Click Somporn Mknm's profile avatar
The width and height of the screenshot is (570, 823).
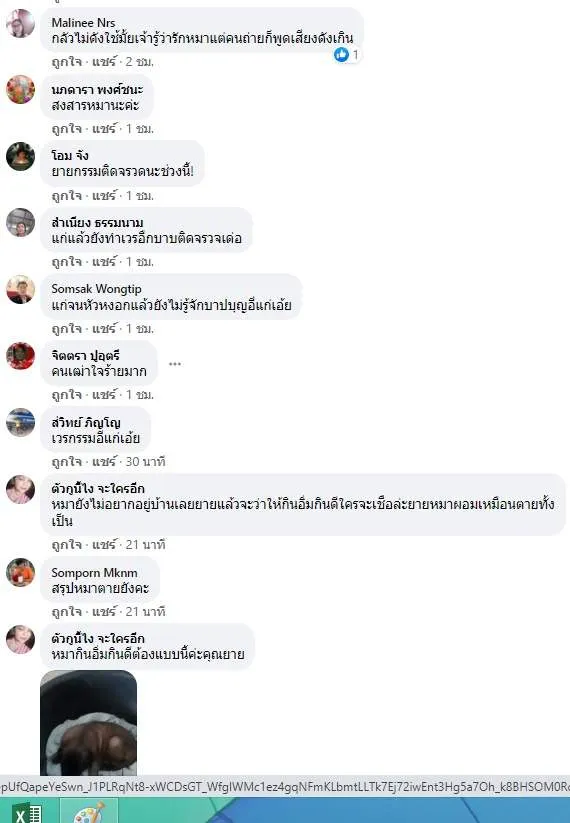coord(20,572)
